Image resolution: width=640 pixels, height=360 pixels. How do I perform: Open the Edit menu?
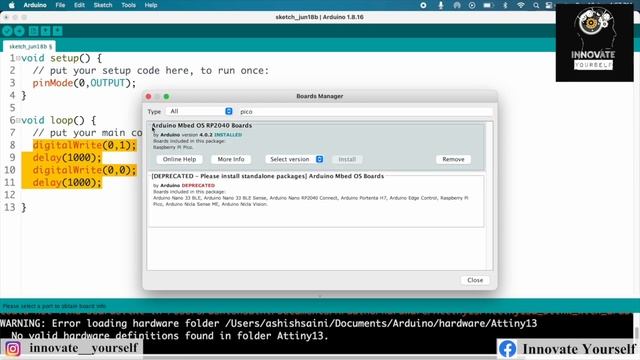[79, 5]
